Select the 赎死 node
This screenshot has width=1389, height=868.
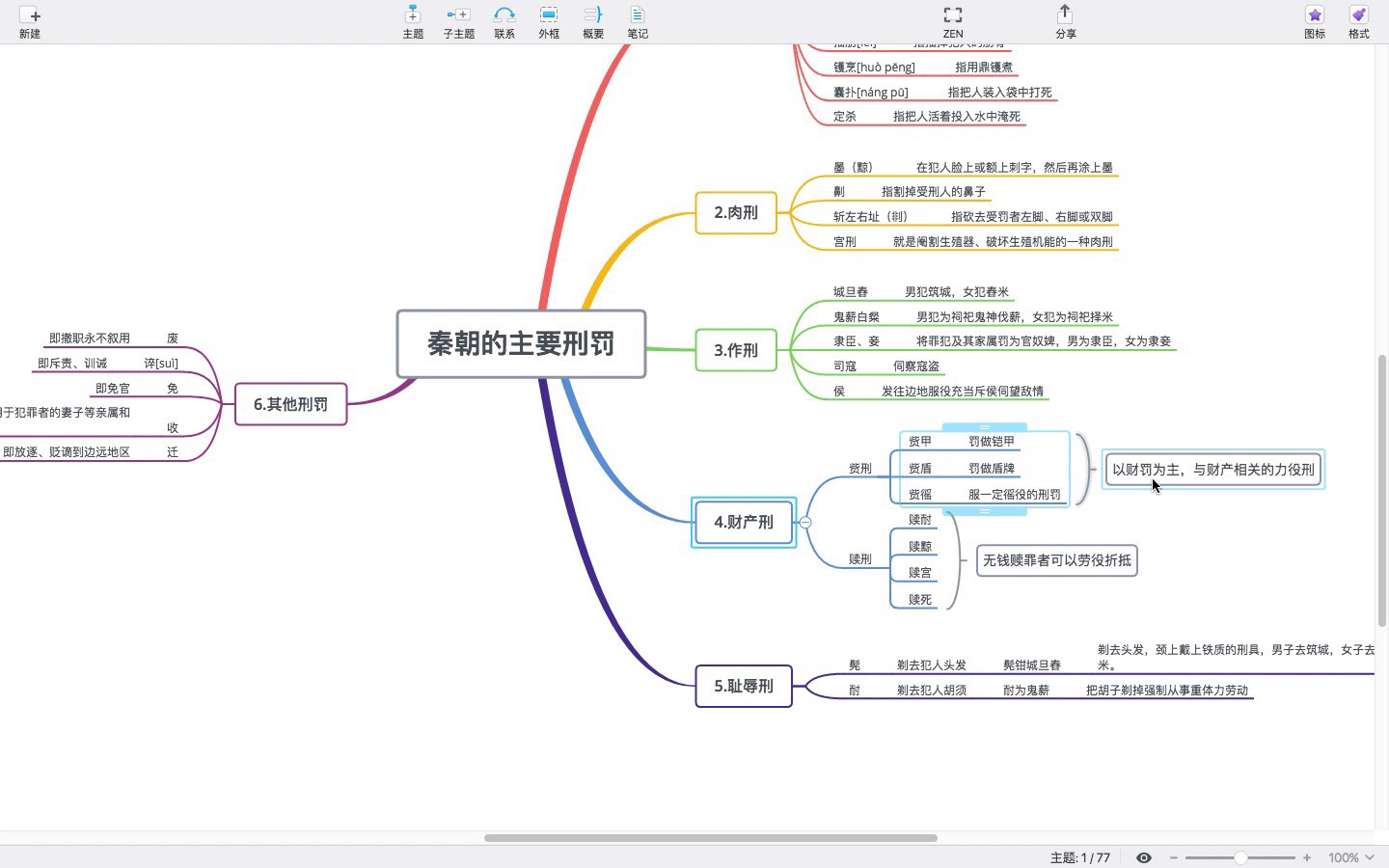tap(920, 600)
